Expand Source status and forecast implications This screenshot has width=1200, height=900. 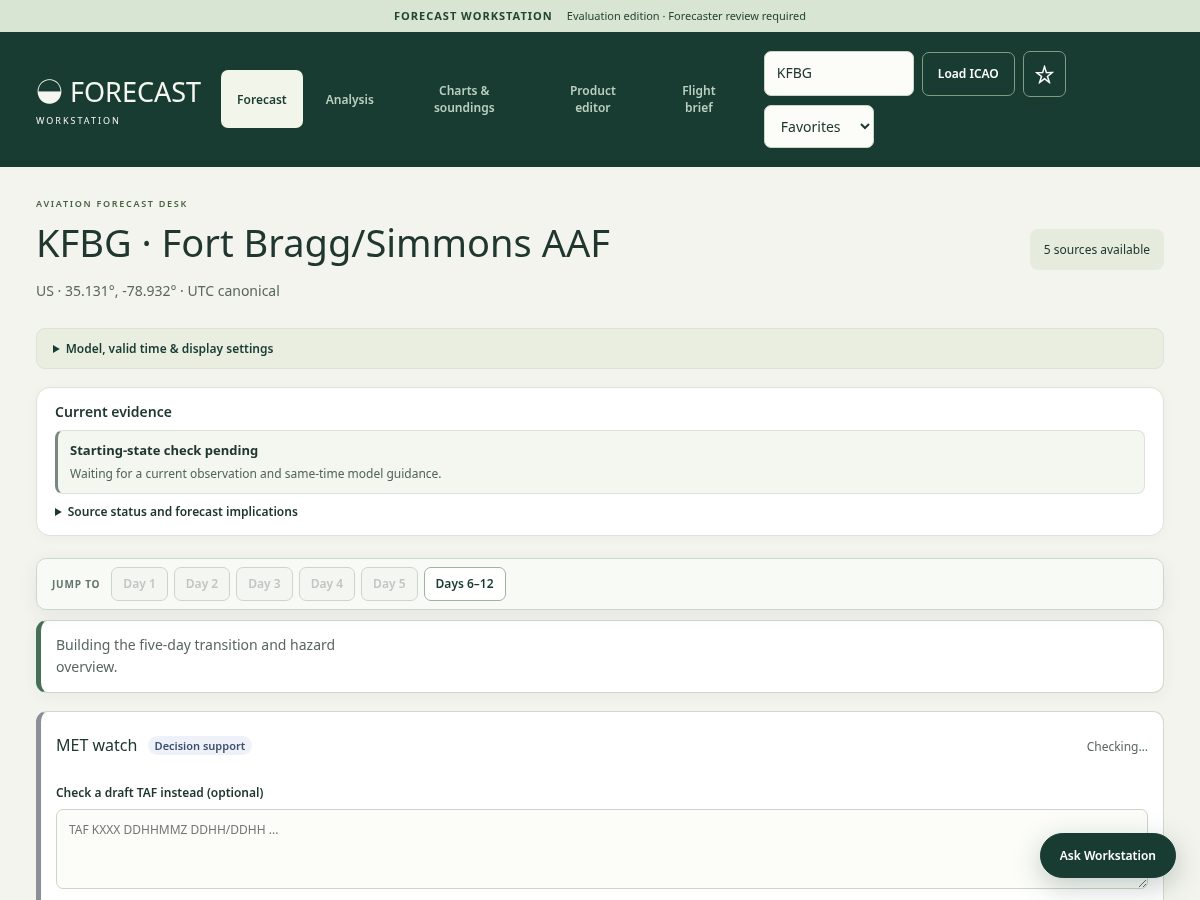tap(177, 512)
